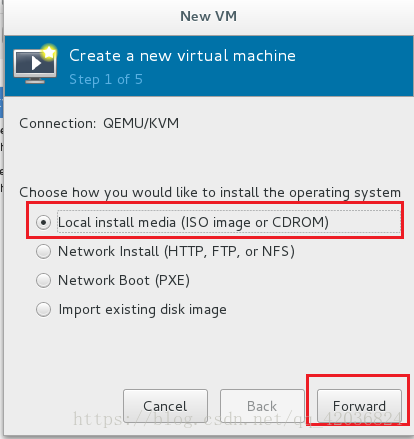This screenshot has height=439, width=414.
Task: Click the "Create a new virtual machine" heading
Action: click(182, 55)
